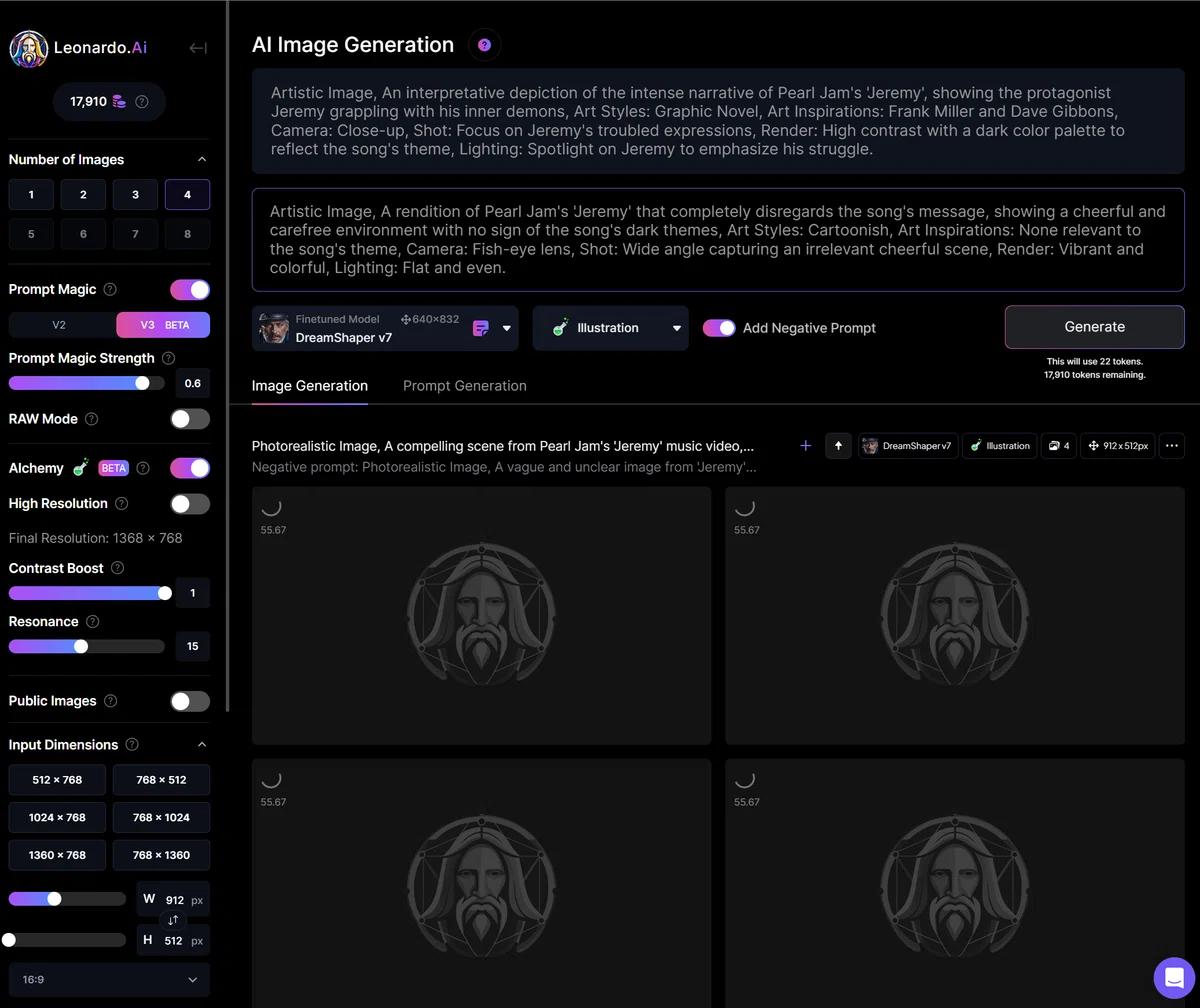Viewport: 1200px width, 1008px height.
Task: Click the plus icon next to the generation prompt
Action: pos(805,446)
